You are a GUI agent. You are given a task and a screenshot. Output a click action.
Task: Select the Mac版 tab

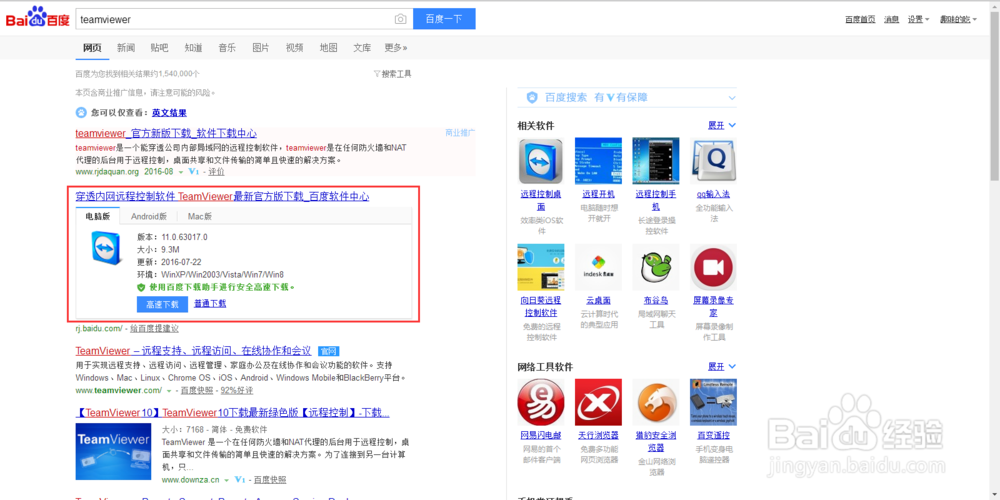pos(200,216)
